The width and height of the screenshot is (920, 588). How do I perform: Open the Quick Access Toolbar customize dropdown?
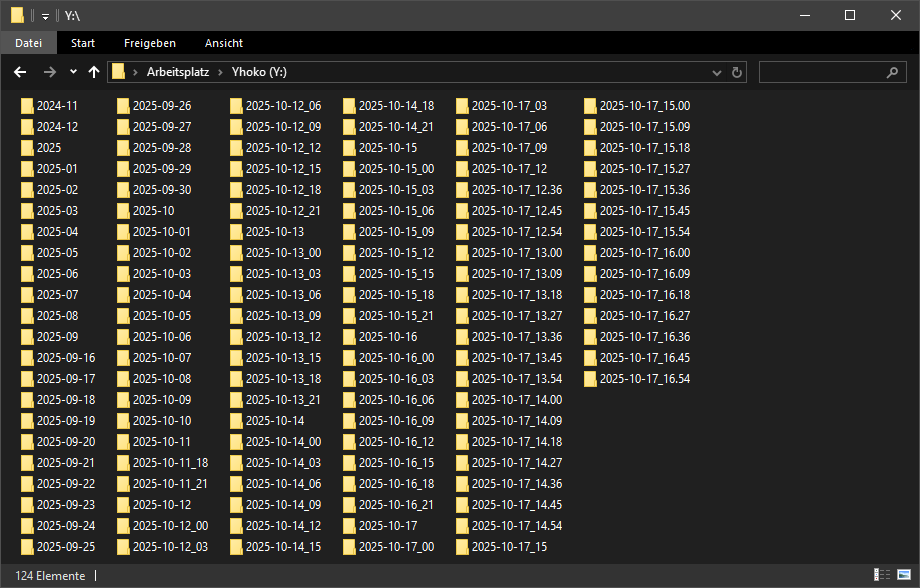coord(45,15)
